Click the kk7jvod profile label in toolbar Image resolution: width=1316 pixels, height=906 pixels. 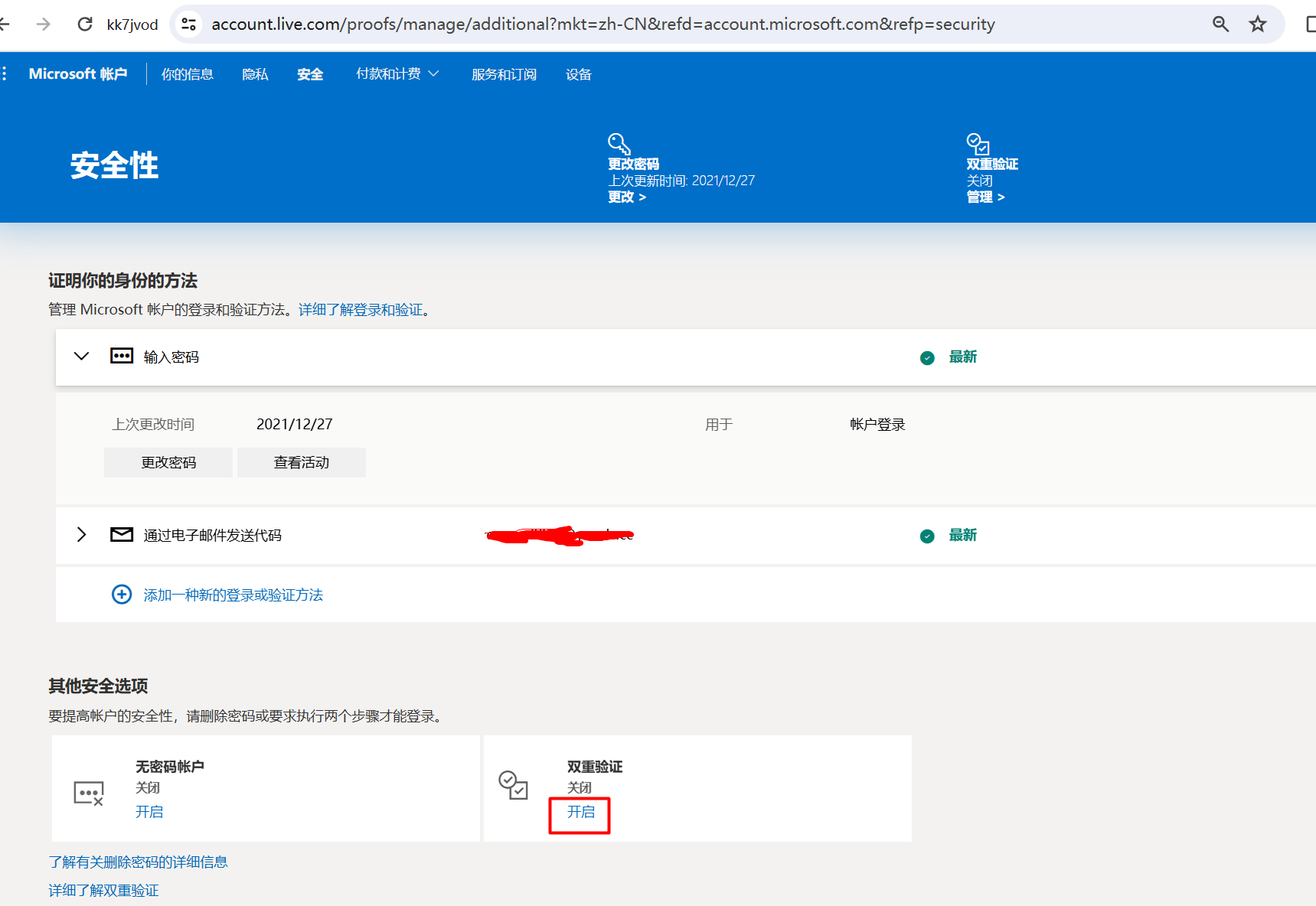coord(132,24)
